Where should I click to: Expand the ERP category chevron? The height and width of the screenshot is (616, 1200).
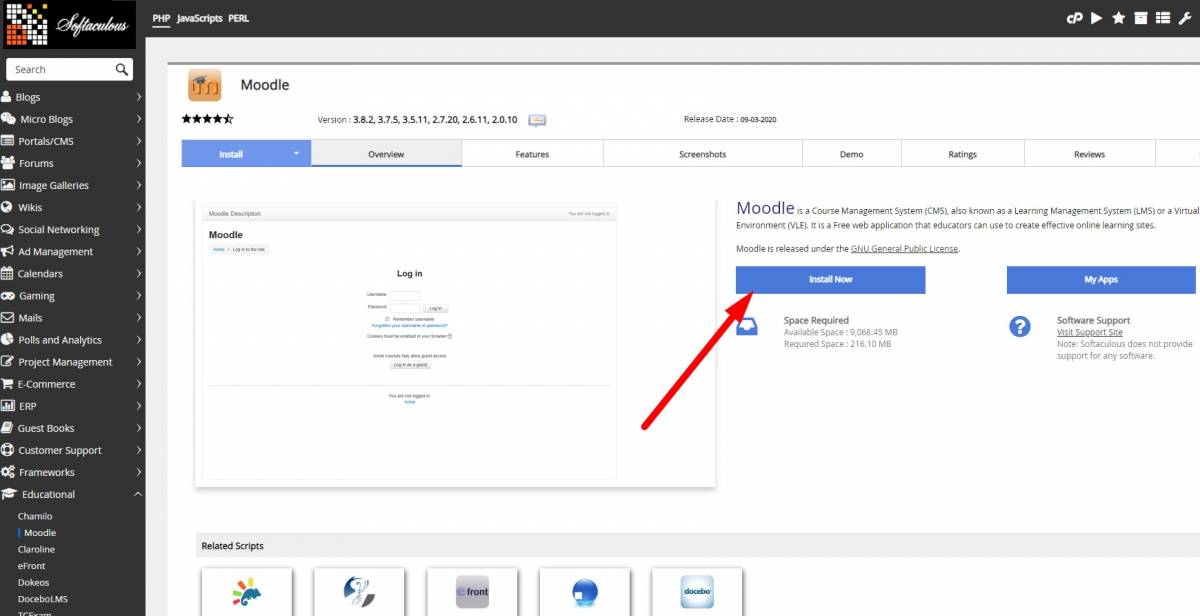pyautogui.click(x=138, y=406)
